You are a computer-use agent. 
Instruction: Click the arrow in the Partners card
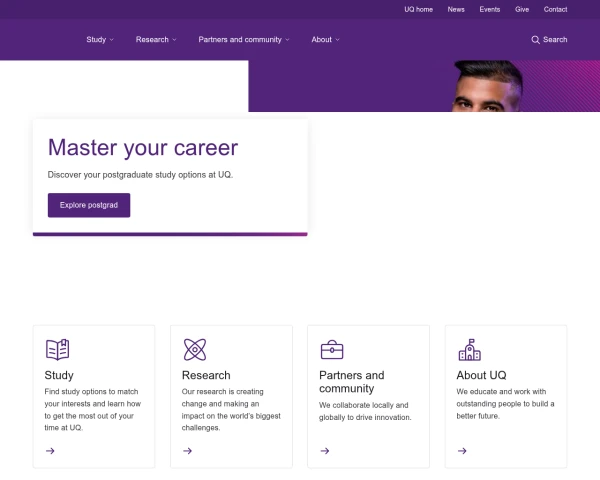(x=324, y=451)
